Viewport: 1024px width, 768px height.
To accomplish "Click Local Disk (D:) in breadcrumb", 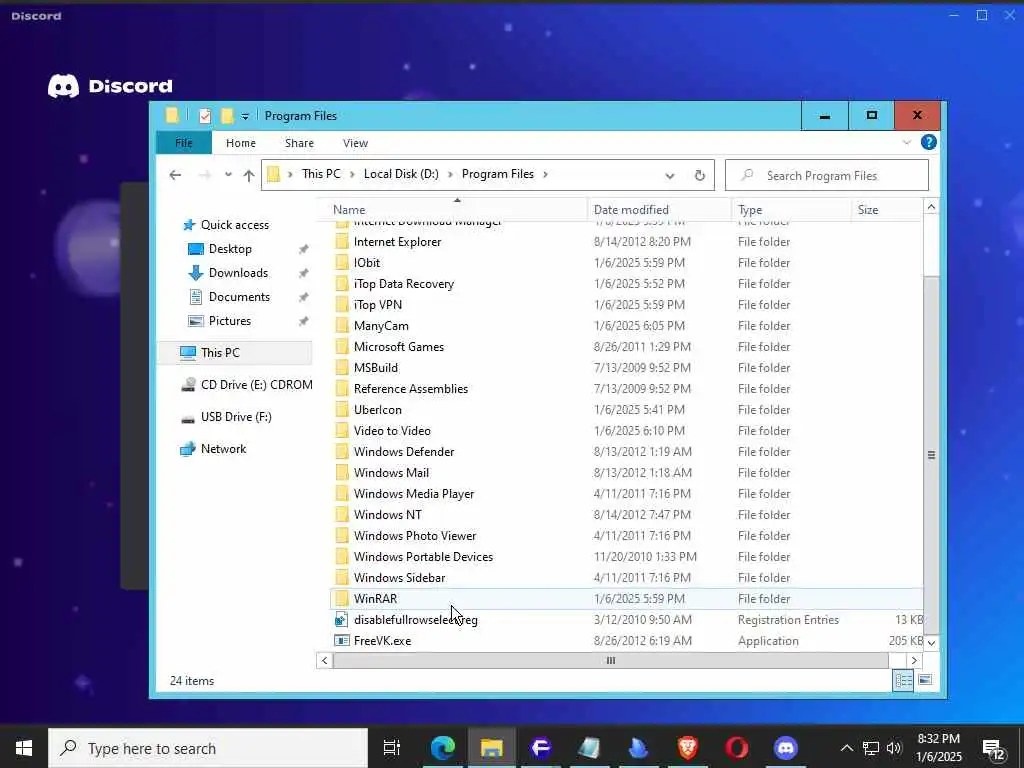I will pos(401,174).
